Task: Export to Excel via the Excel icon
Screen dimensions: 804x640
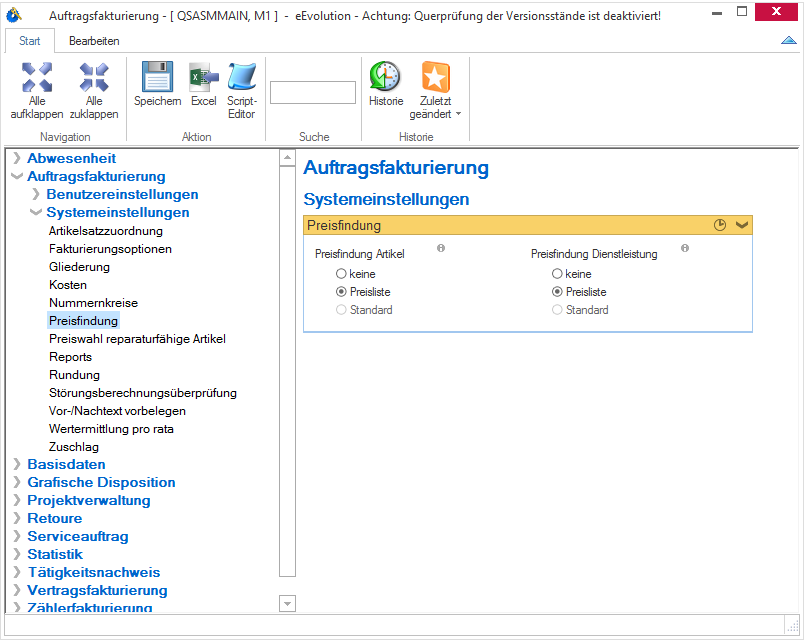Action: pyautogui.click(x=204, y=77)
